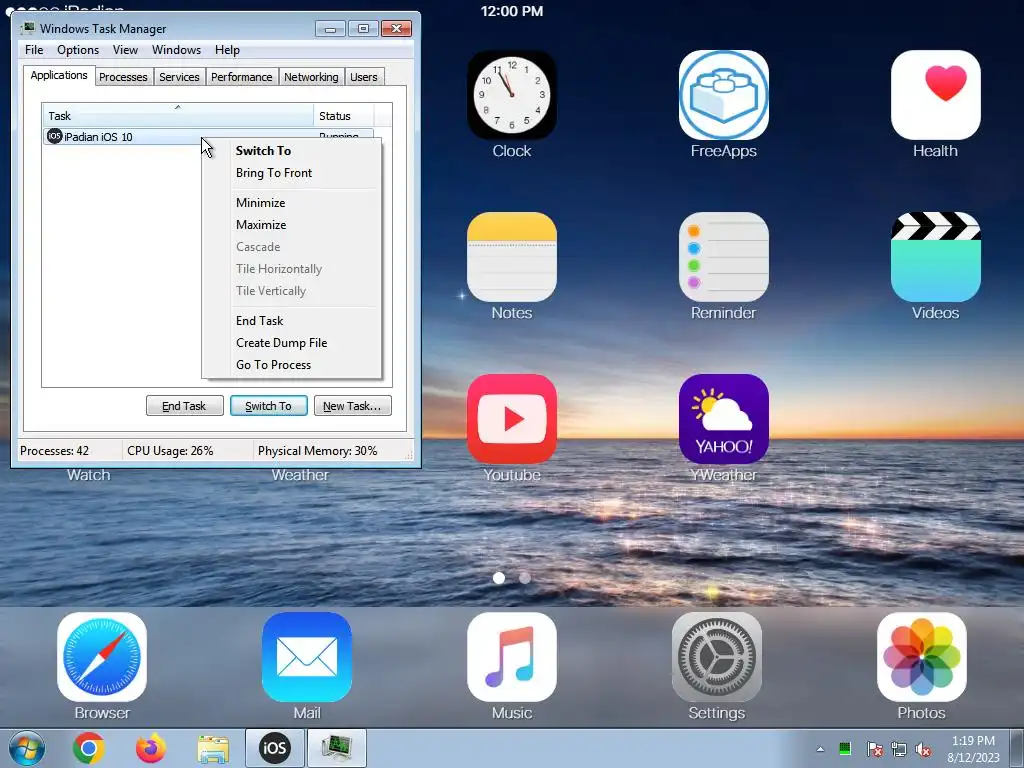This screenshot has width=1024, height=768.
Task: Open the View menu in Task Manager
Action: (125, 50)
